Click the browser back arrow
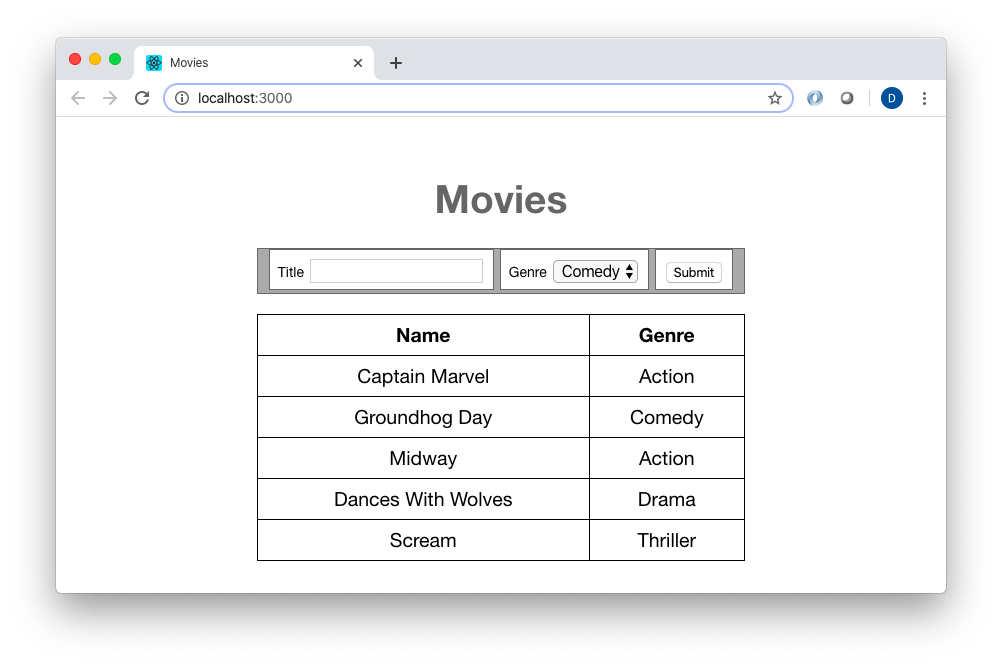 coord(78,98)
